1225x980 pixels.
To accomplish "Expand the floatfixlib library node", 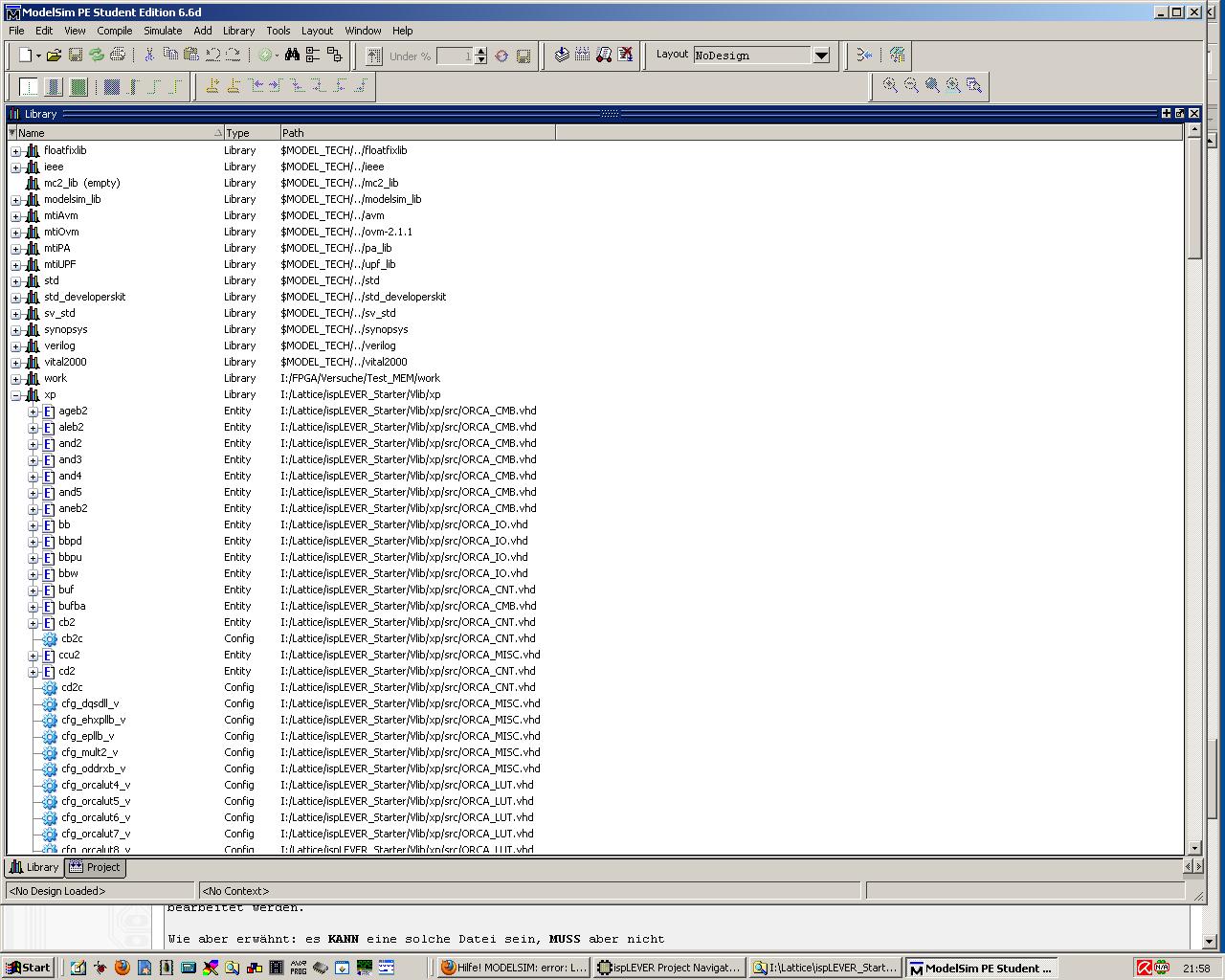I will (15, 151).
